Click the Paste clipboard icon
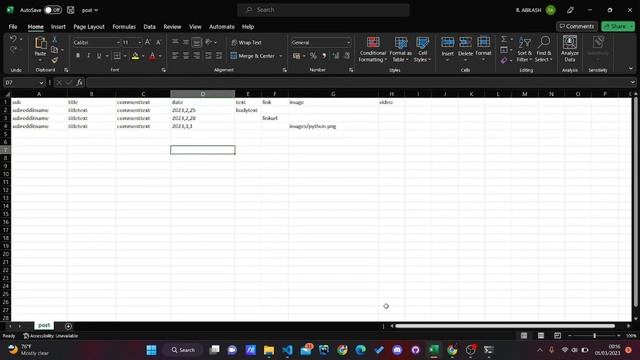Image resolution: width=640 pixels, height=360 pixels. 40,43
